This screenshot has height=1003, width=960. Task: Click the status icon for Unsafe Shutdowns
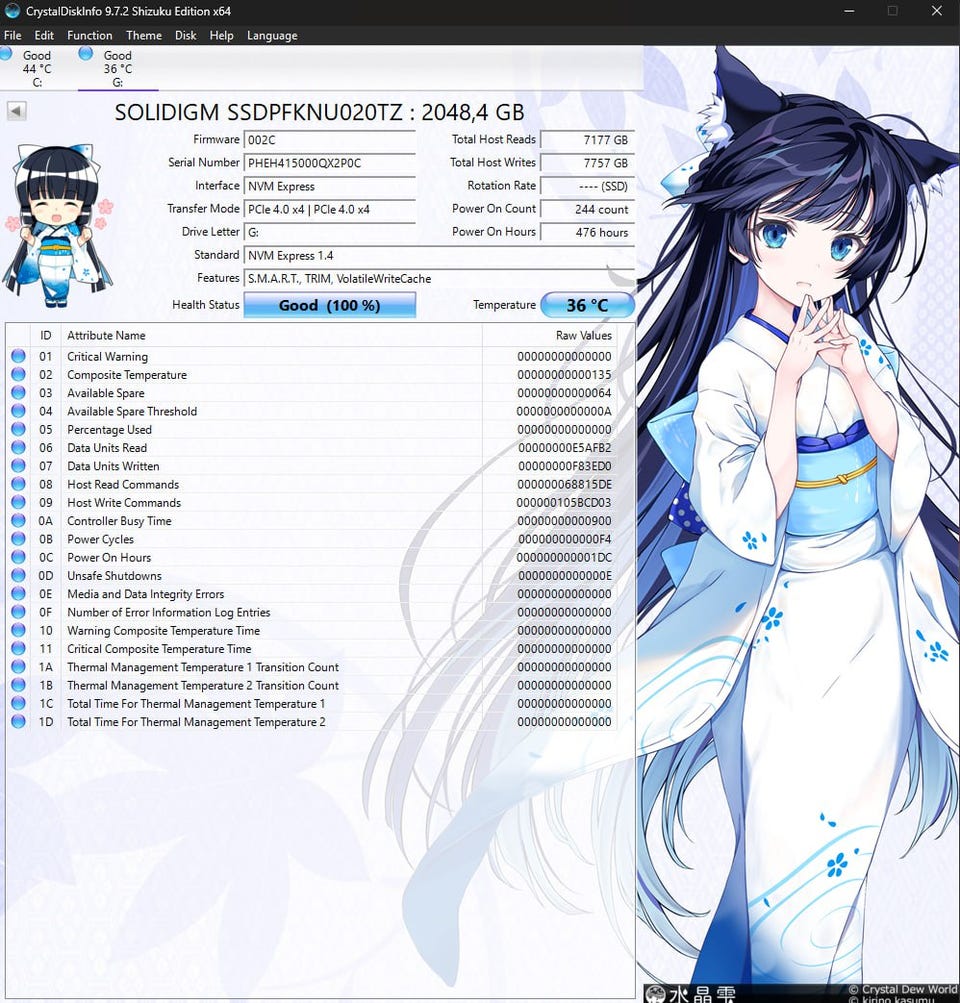coord(19,575)
